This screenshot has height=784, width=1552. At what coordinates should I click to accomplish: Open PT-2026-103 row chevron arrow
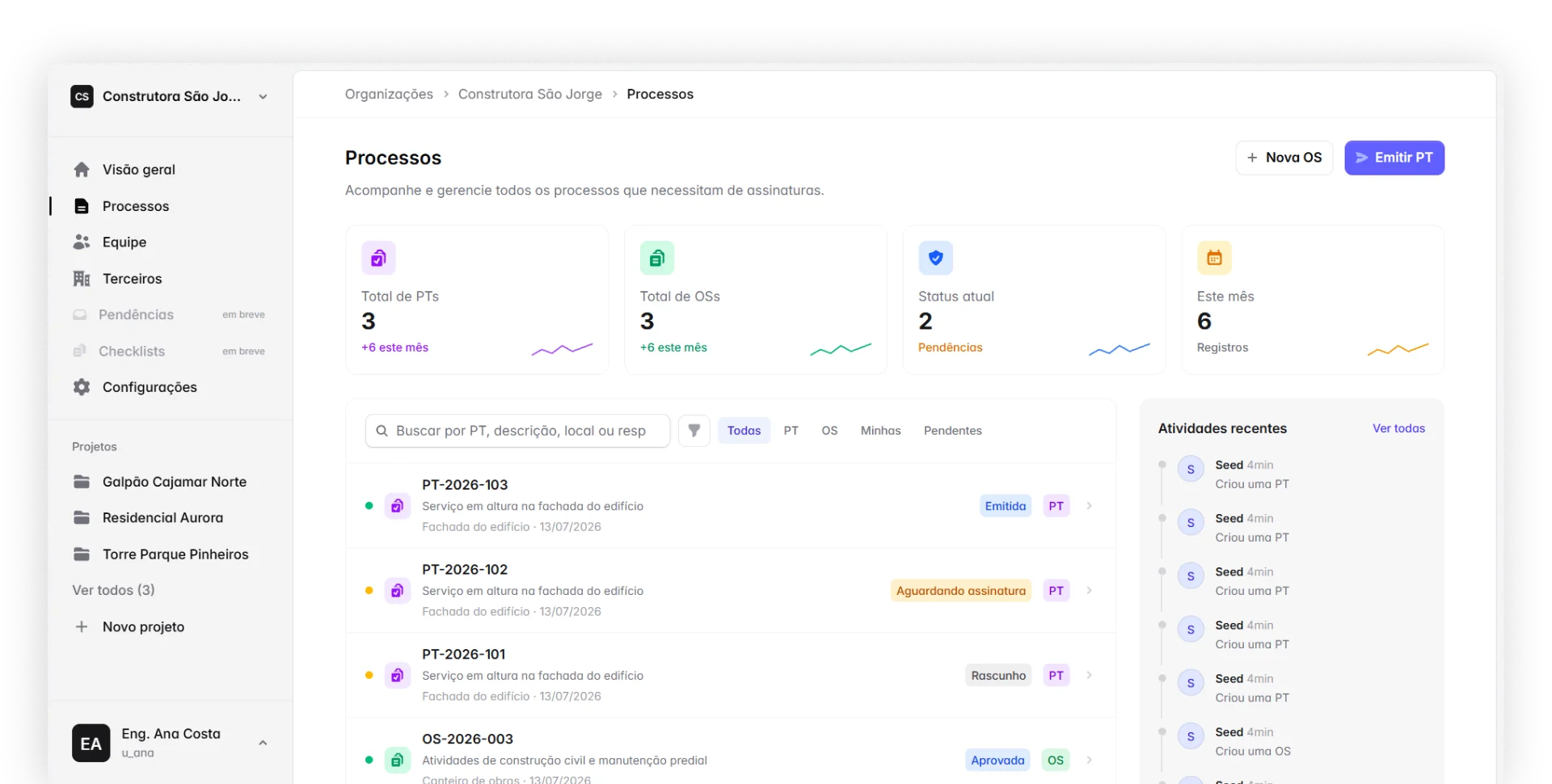[x=1090, y=506]
